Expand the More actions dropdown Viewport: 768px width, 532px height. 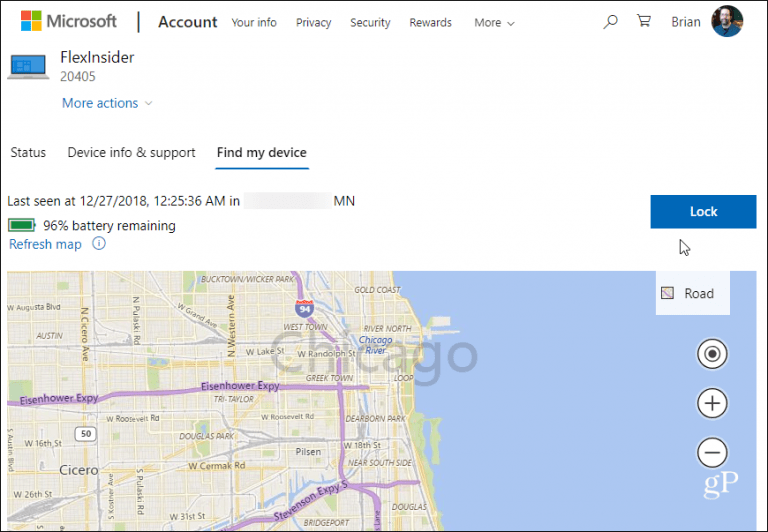point(107,103)
